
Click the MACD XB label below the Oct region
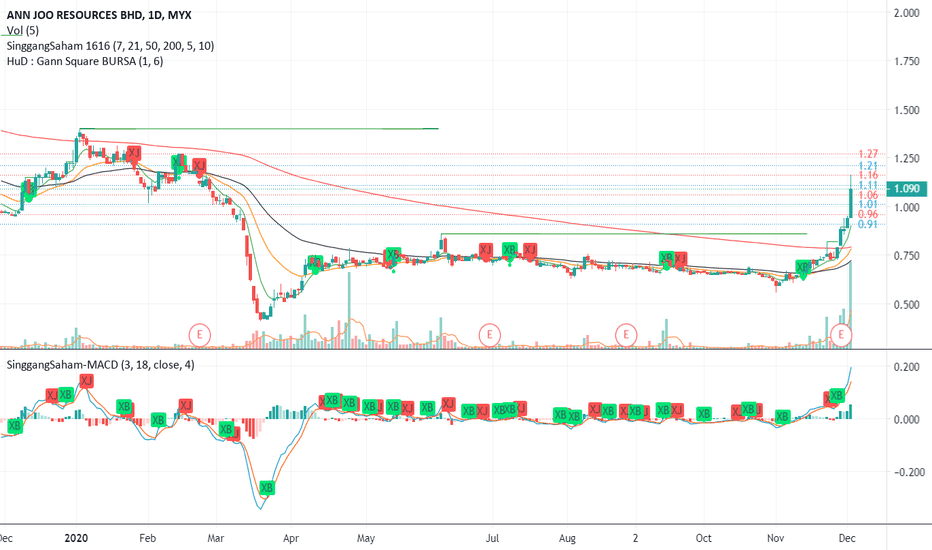[x=704, y=414]
